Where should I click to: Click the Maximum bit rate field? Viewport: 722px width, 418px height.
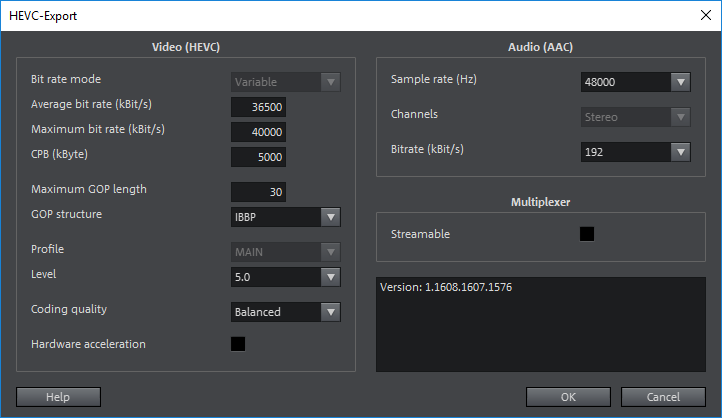(259, 132)
